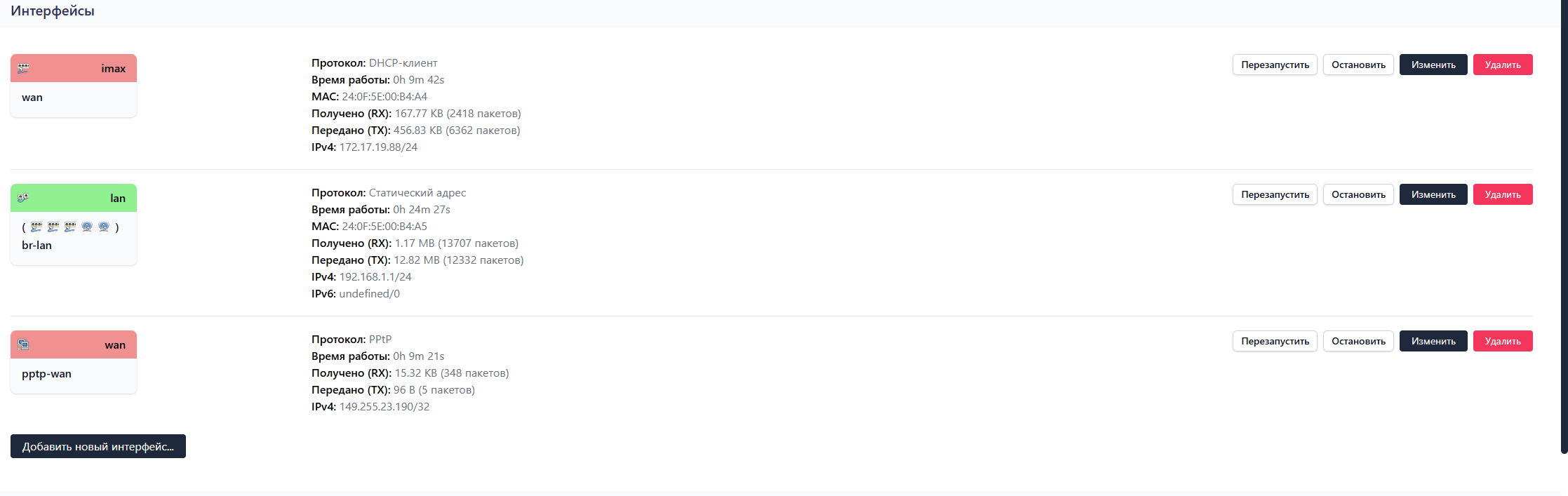Restart the lan interface
The image size is (1568, 496).
click(1275, 194)
